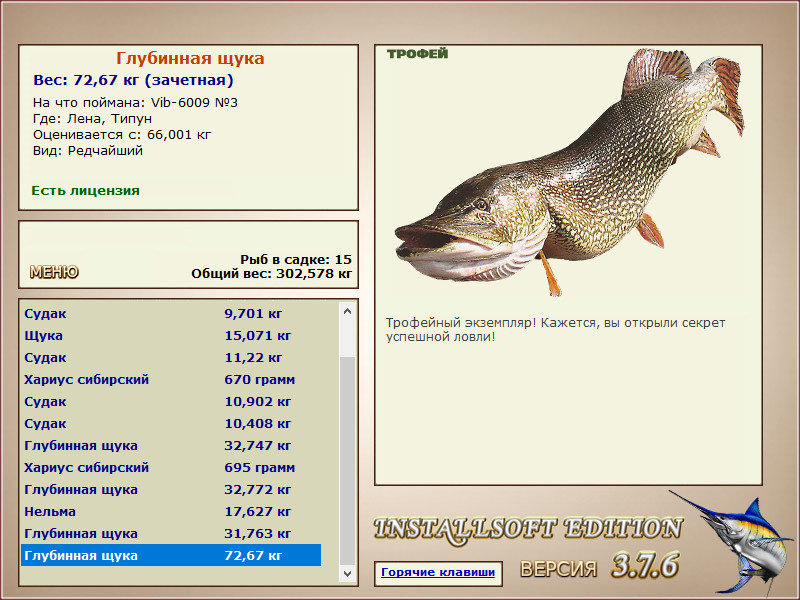Image resolution: width=800 pixels, height=600 pixels.
Task: Click the Рыб в садке: 15 counter
Action: click(x=296, y=260)
